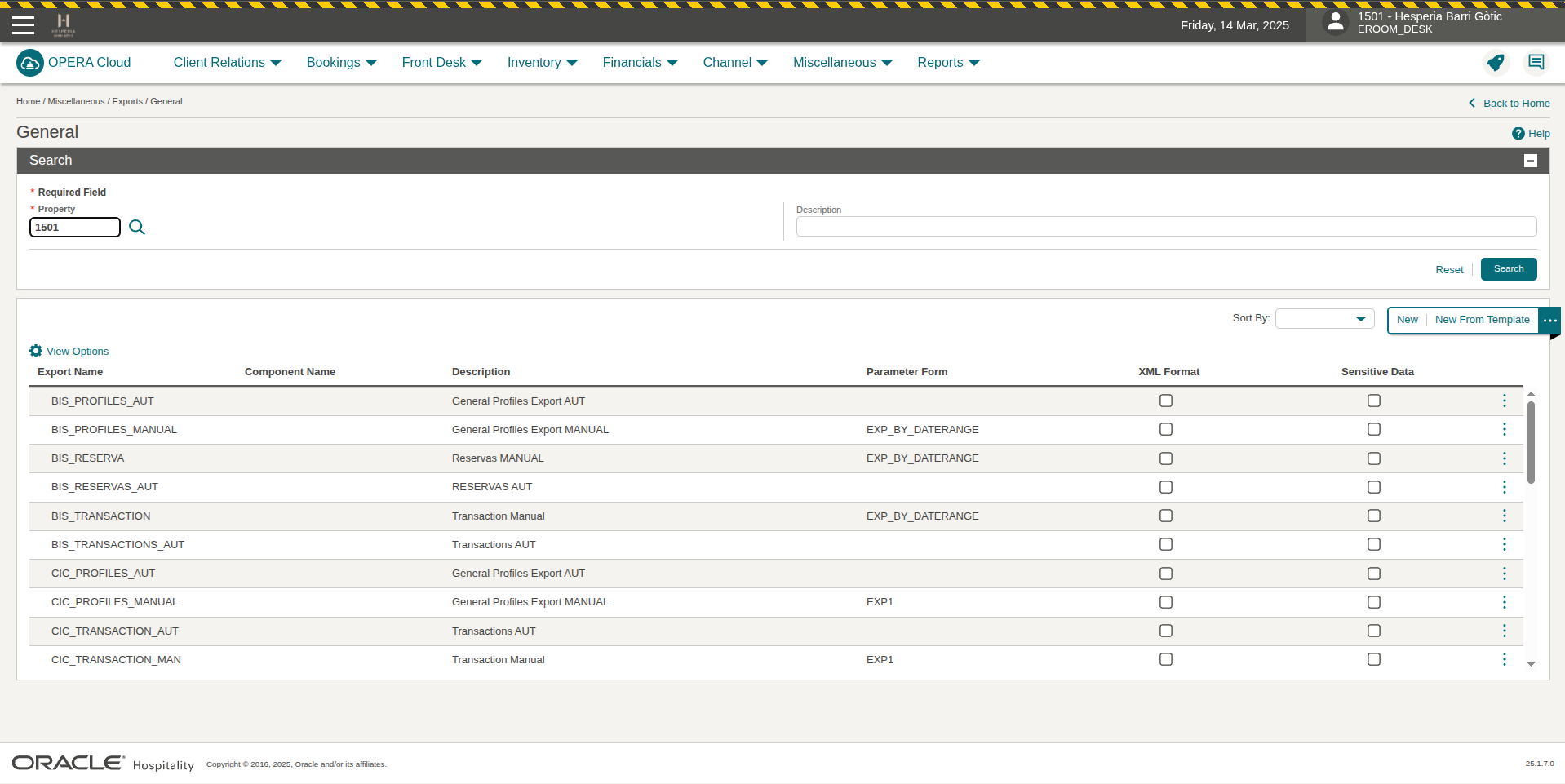Click the Help question mark icon
1565x784 pixels.
point(1518,134)
